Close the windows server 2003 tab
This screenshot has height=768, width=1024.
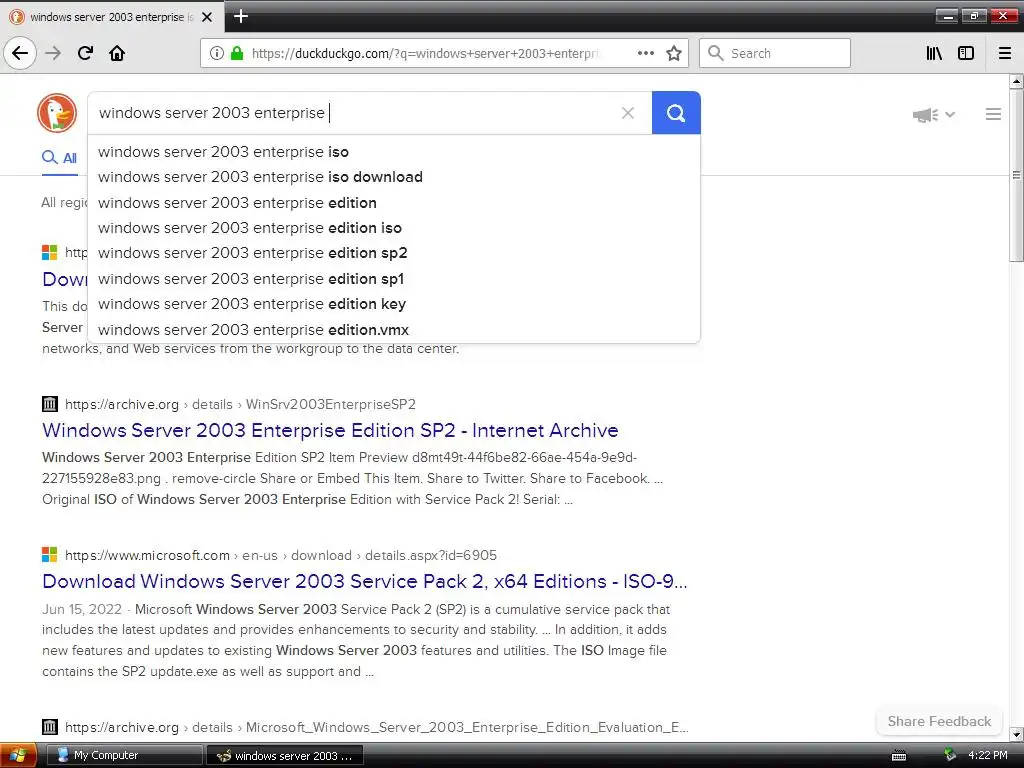pos(207,17)
